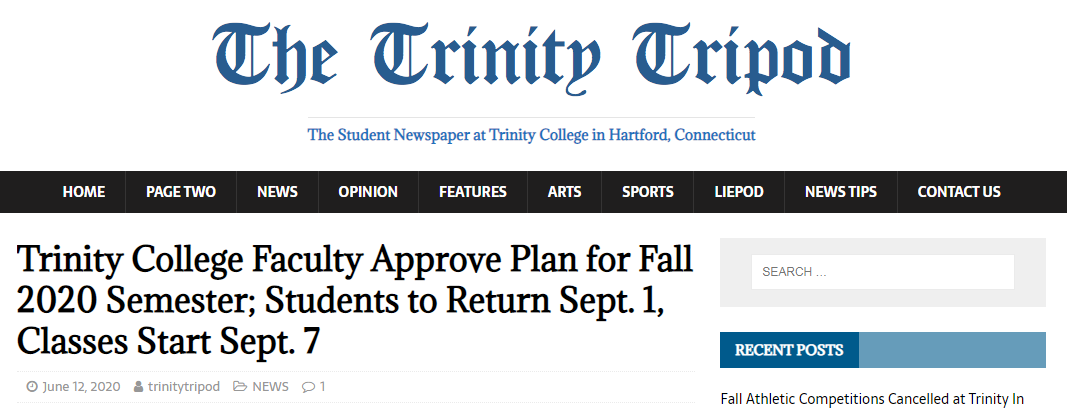Open the NEWS category link under headline
This screenshot has width=1067, height=413.
tap(270, 387)
